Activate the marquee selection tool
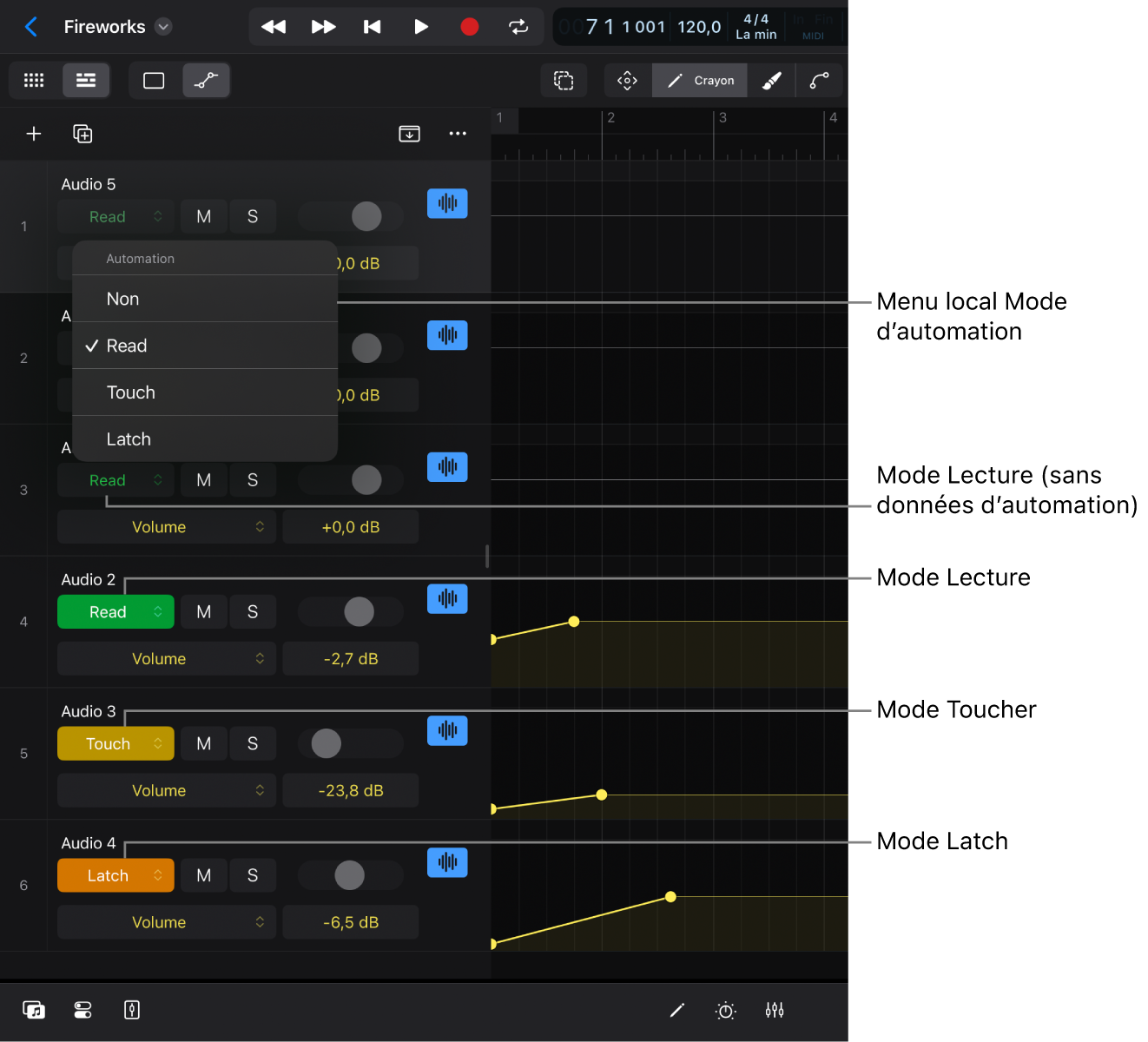Screen dimensions: 1148x1042 coord(564,80)
